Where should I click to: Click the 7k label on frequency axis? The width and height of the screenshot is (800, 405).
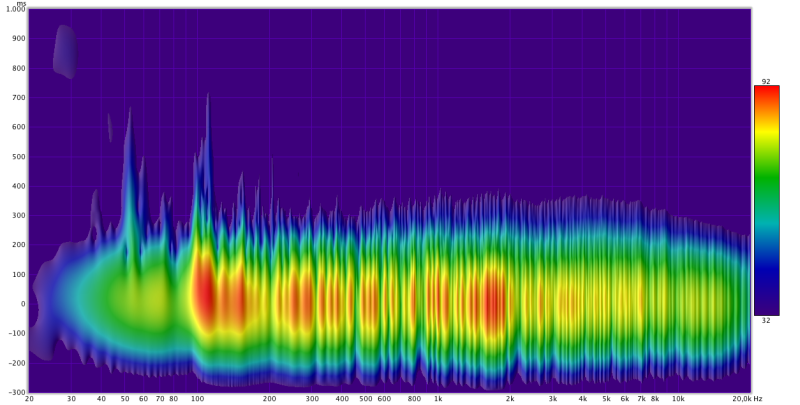click(641, 399)
